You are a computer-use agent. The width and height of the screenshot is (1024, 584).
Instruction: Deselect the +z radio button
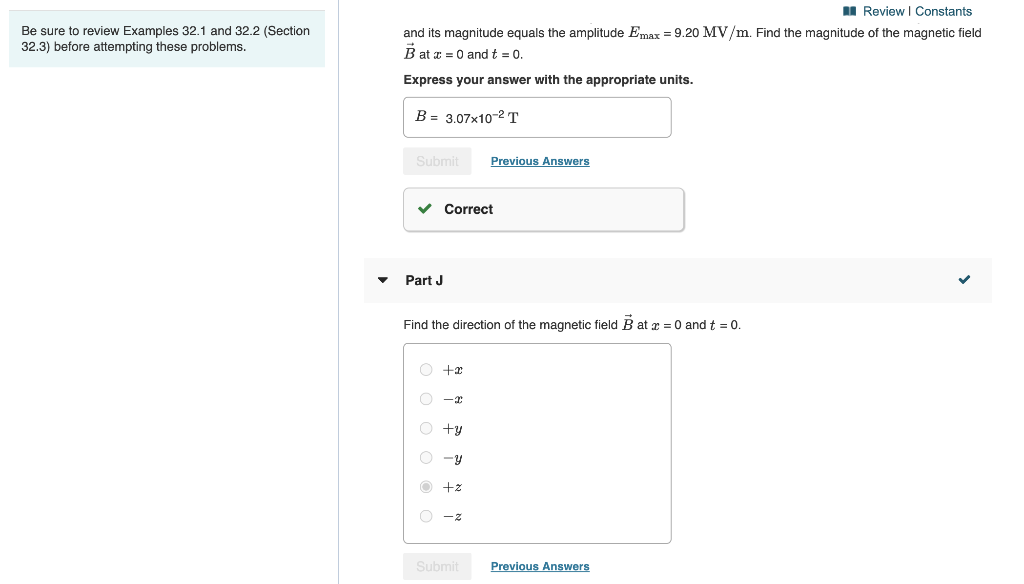[x=425, y=487]
